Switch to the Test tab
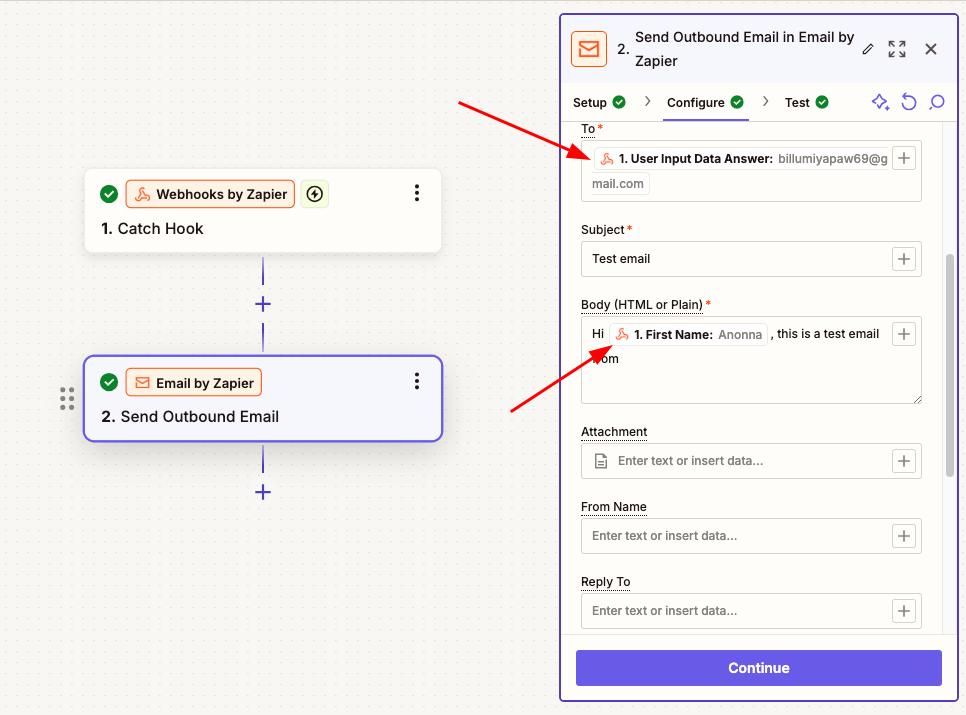Viewport: 966px width, 715px height. tap(806, 102)
